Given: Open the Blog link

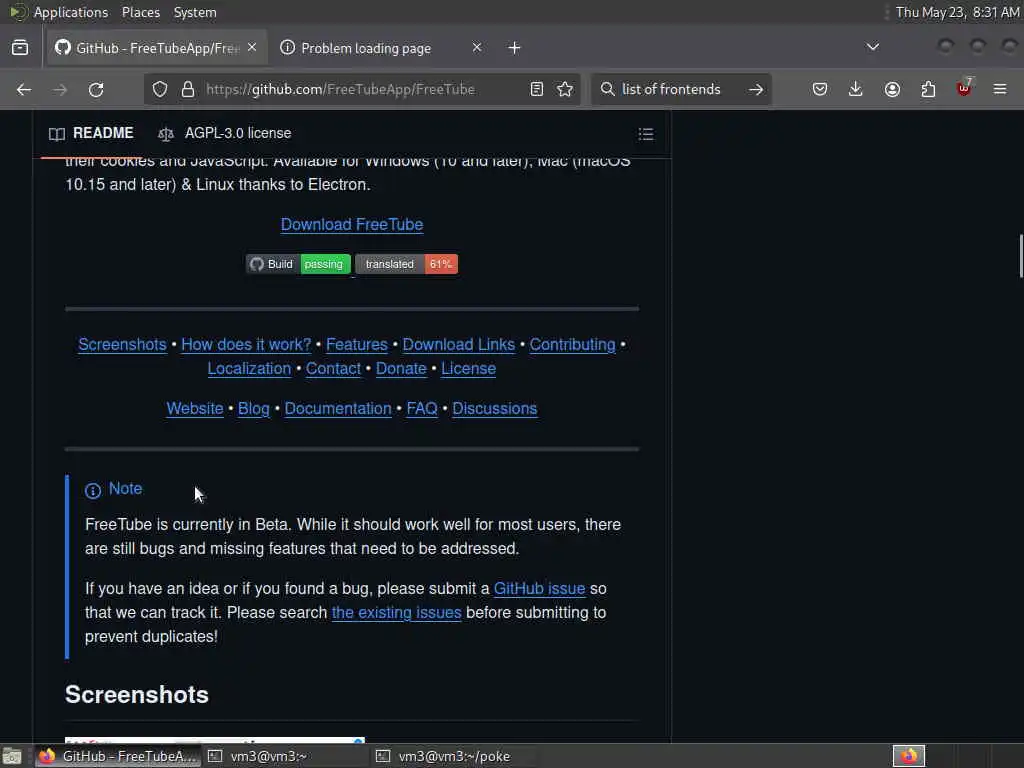Looking at the screenshot, I should coord(253,409).
